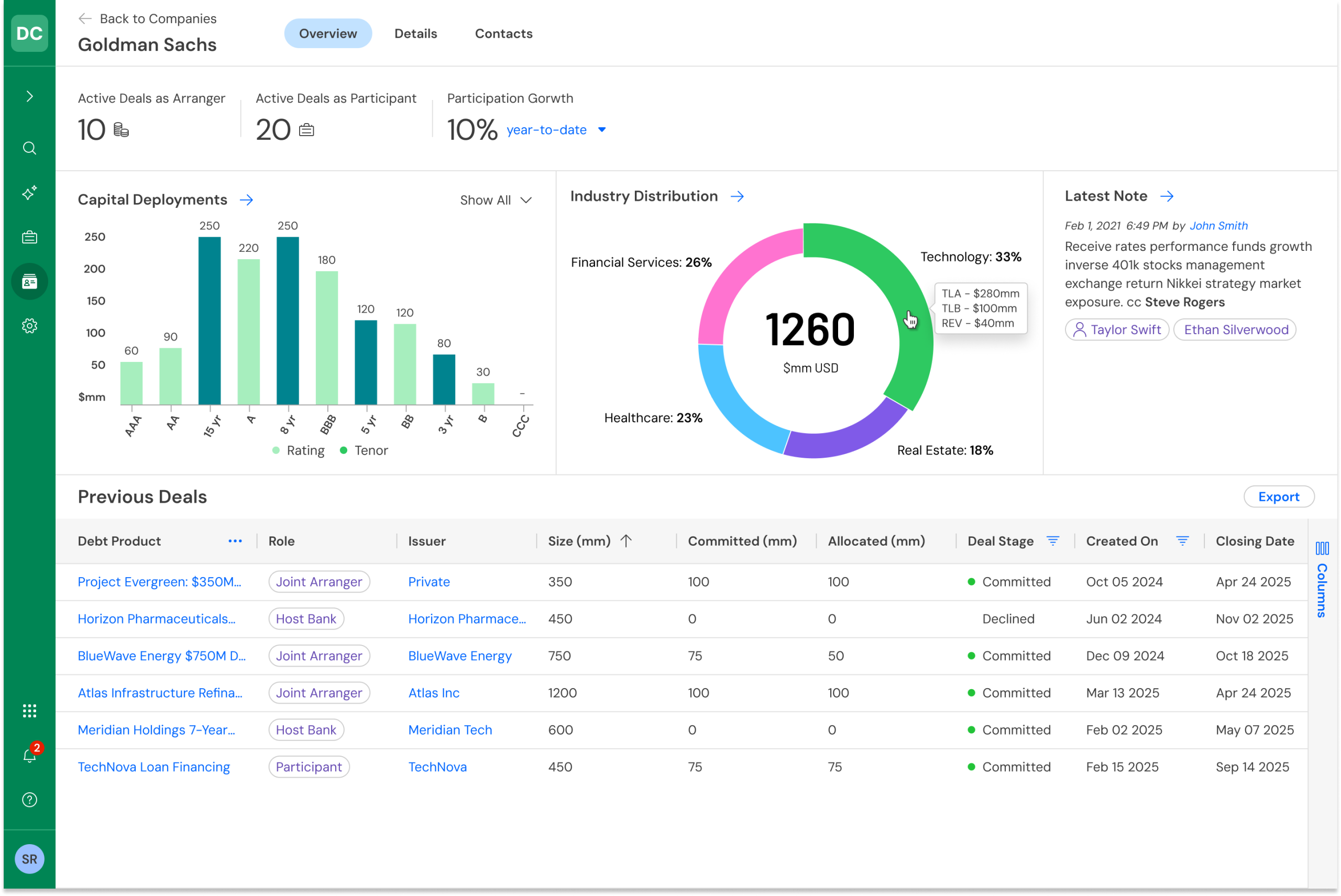
Task: Open the briefcase deals icon in sidebar
Action: coord(29,237)
